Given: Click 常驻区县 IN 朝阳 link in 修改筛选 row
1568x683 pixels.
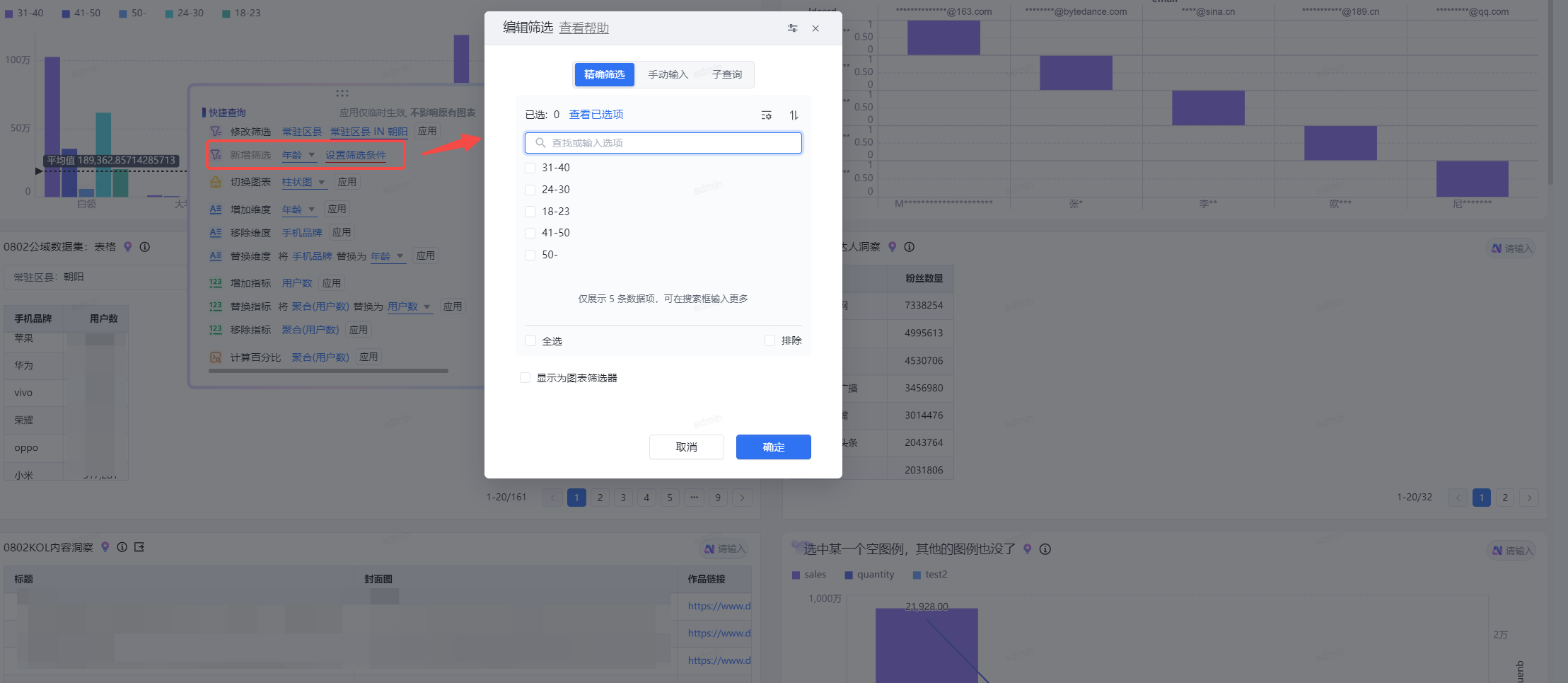Looking at the screenshot, I should coord(369,132).
